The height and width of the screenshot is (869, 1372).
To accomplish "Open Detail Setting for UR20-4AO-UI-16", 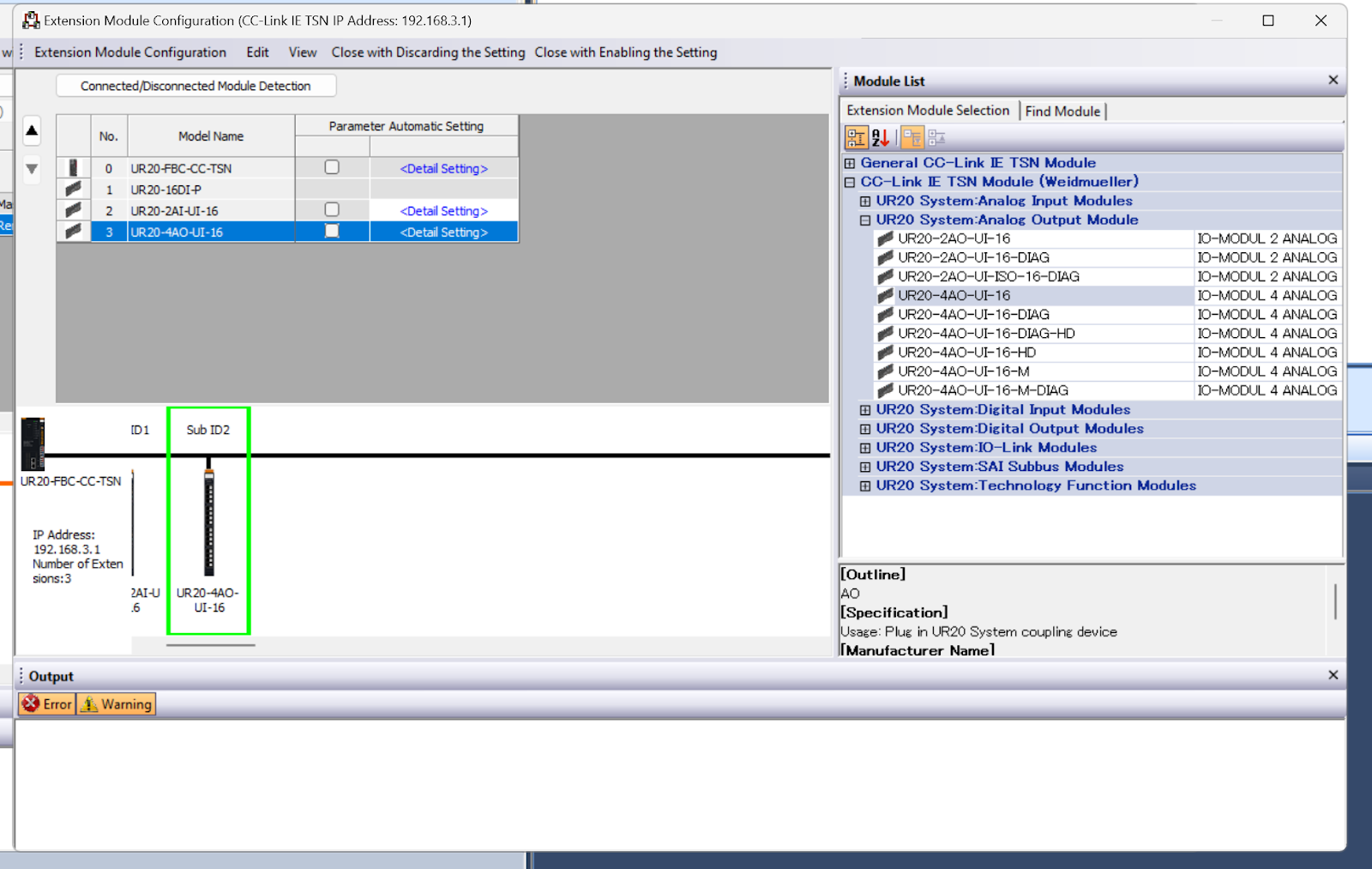I will 443,232.
